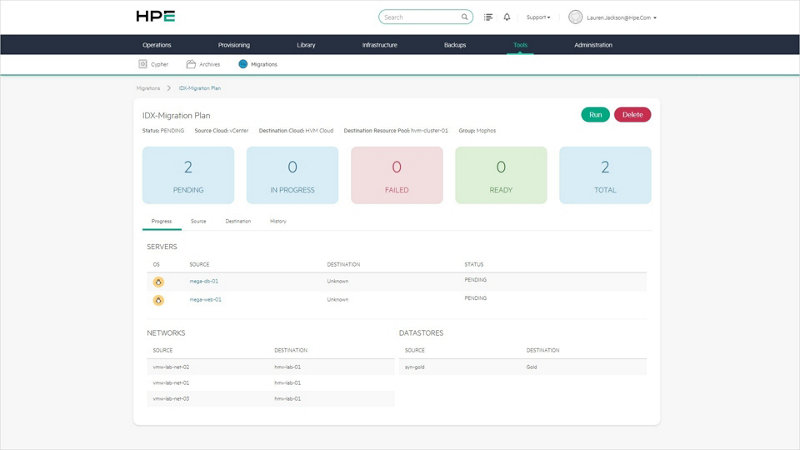
Task: Open the Tools menu
Action: [x=520, y=45]
